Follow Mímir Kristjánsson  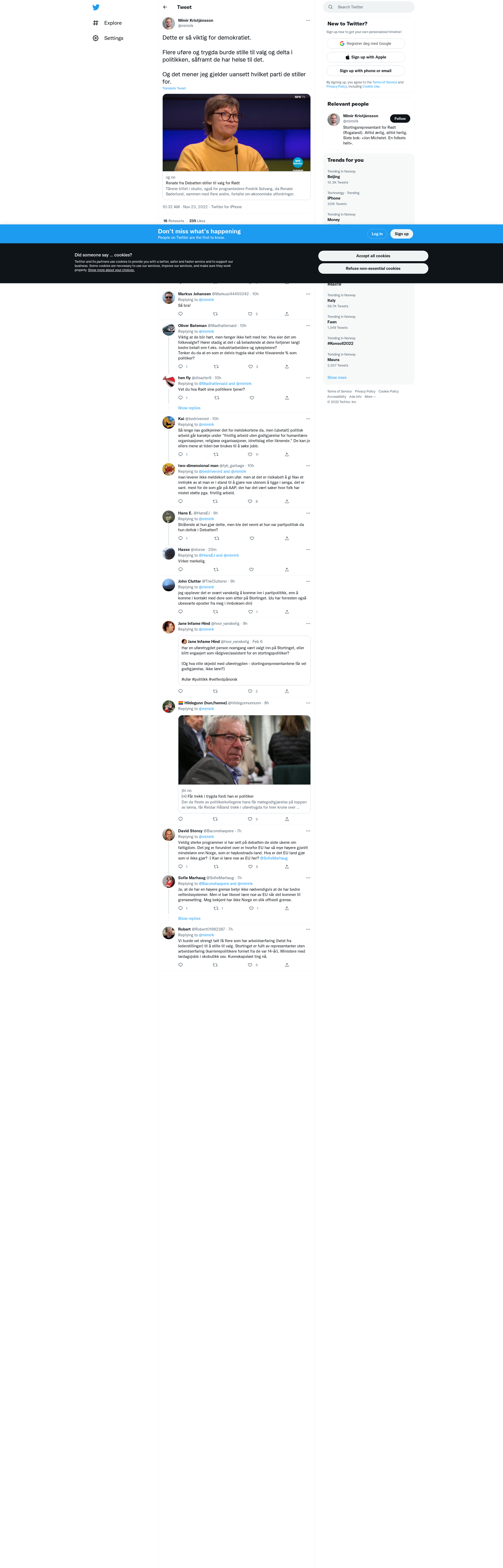(x=400, y=119)
